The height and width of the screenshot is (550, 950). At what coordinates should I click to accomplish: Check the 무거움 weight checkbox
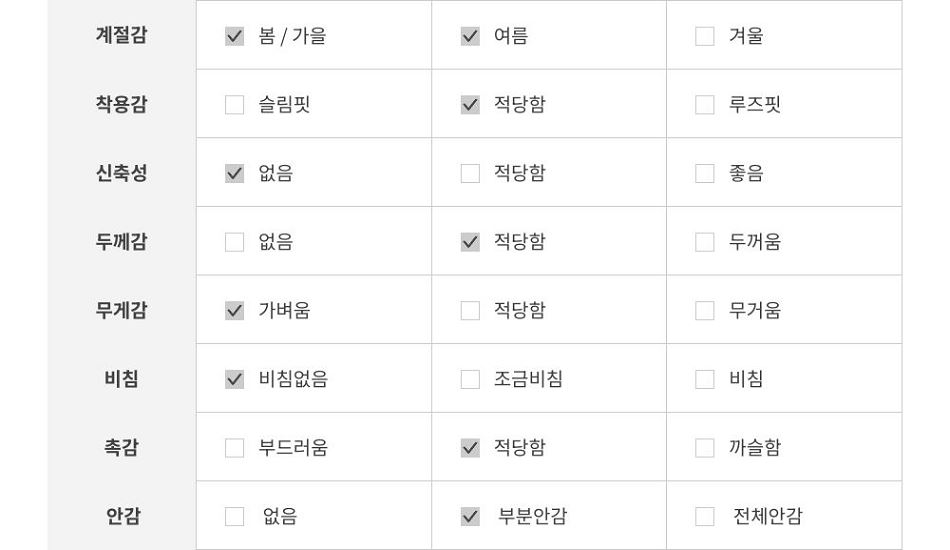(x=705, y=311)
